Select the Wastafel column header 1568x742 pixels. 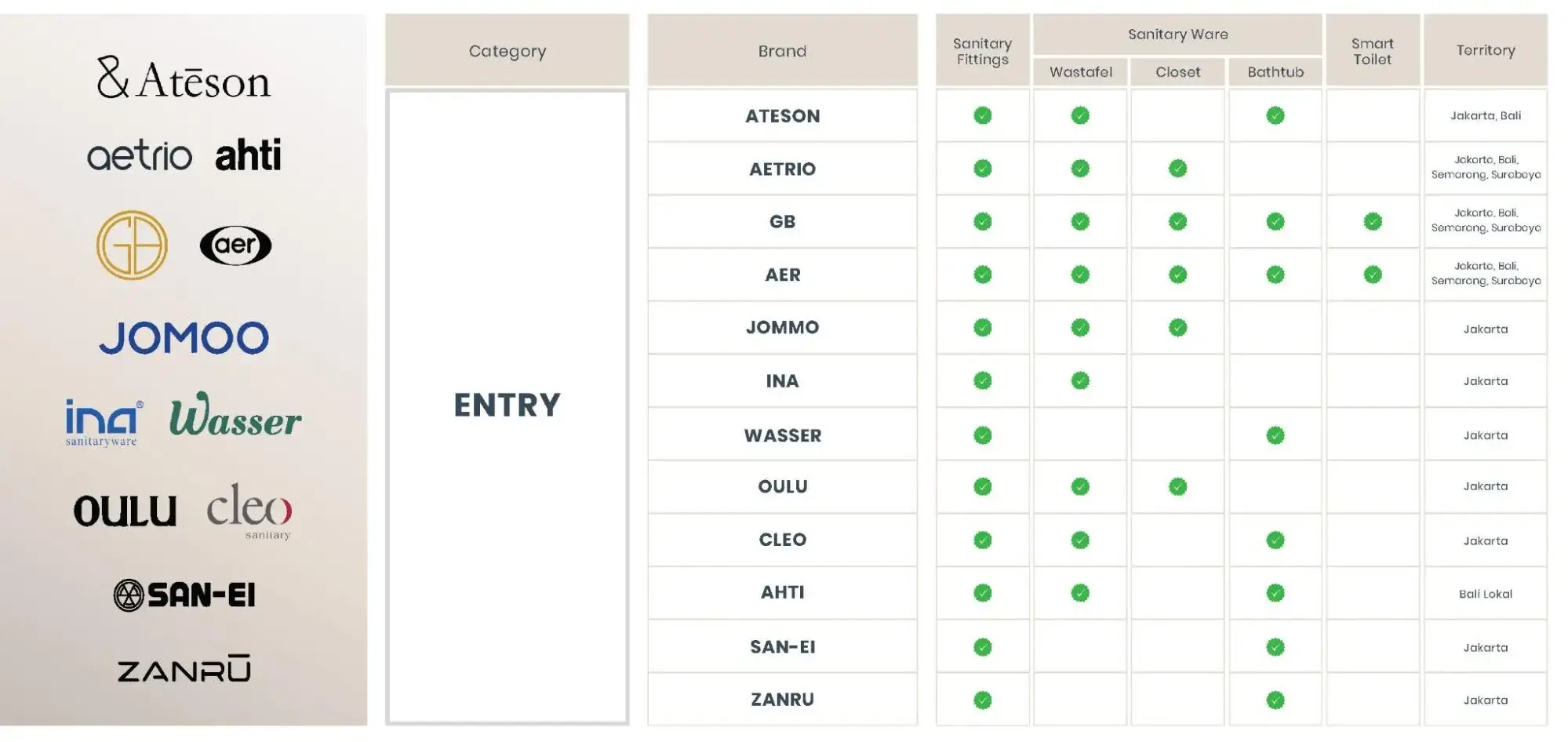(x=1080, y=72)
